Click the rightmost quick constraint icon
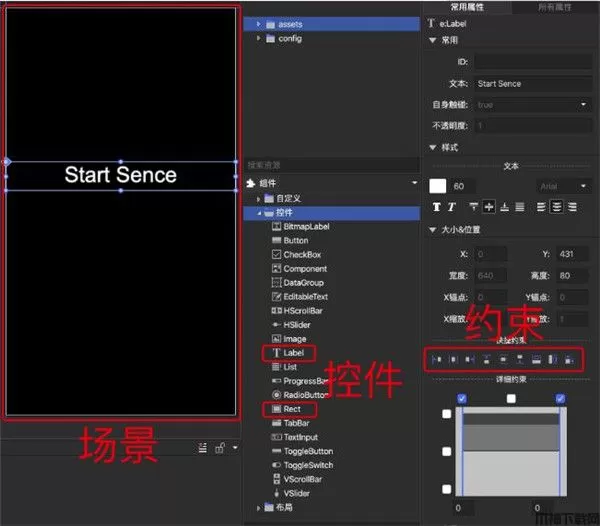 [x=569, y=358]
